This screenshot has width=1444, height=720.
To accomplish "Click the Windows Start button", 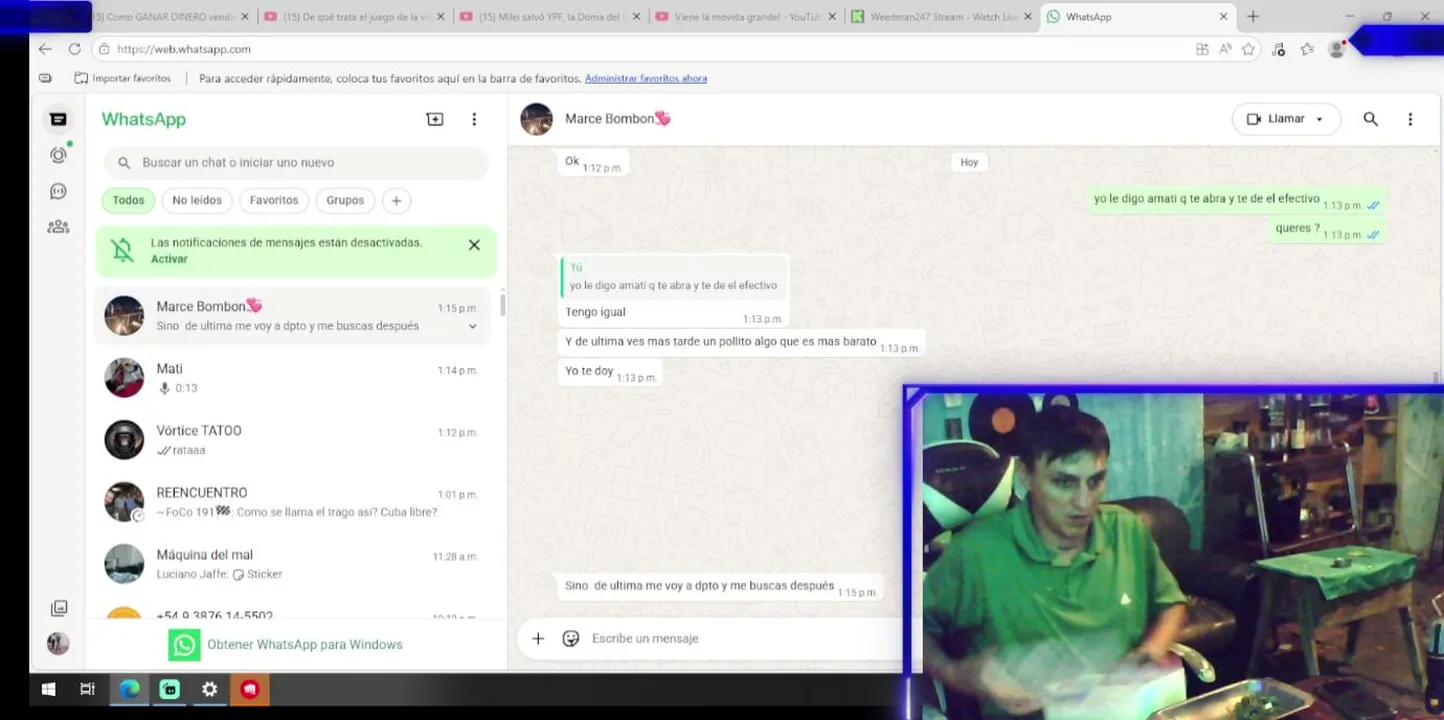I will tap(48, 689).
